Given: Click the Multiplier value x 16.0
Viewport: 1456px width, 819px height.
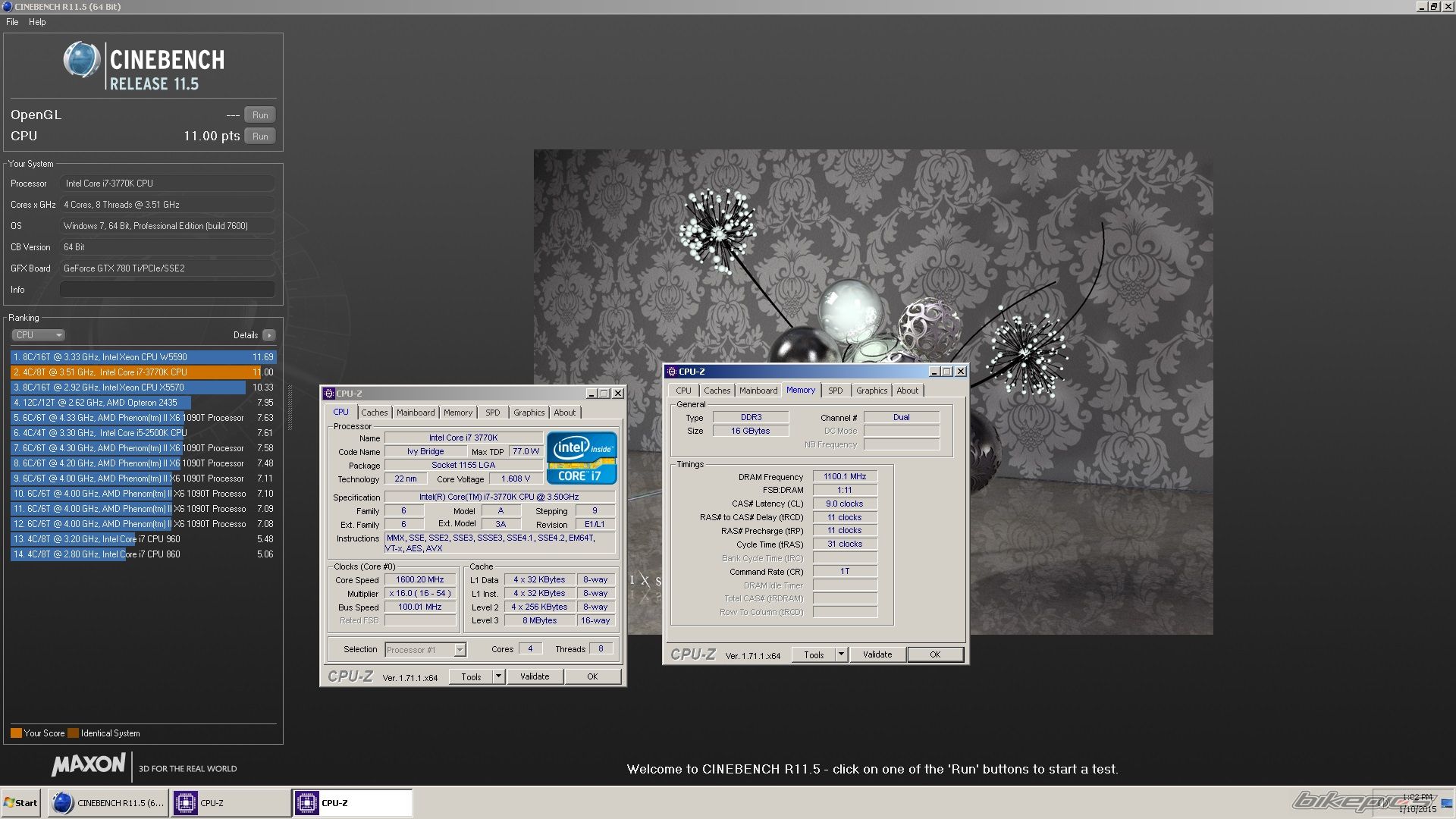Looking at the screenshot, I should coord(419,594).
